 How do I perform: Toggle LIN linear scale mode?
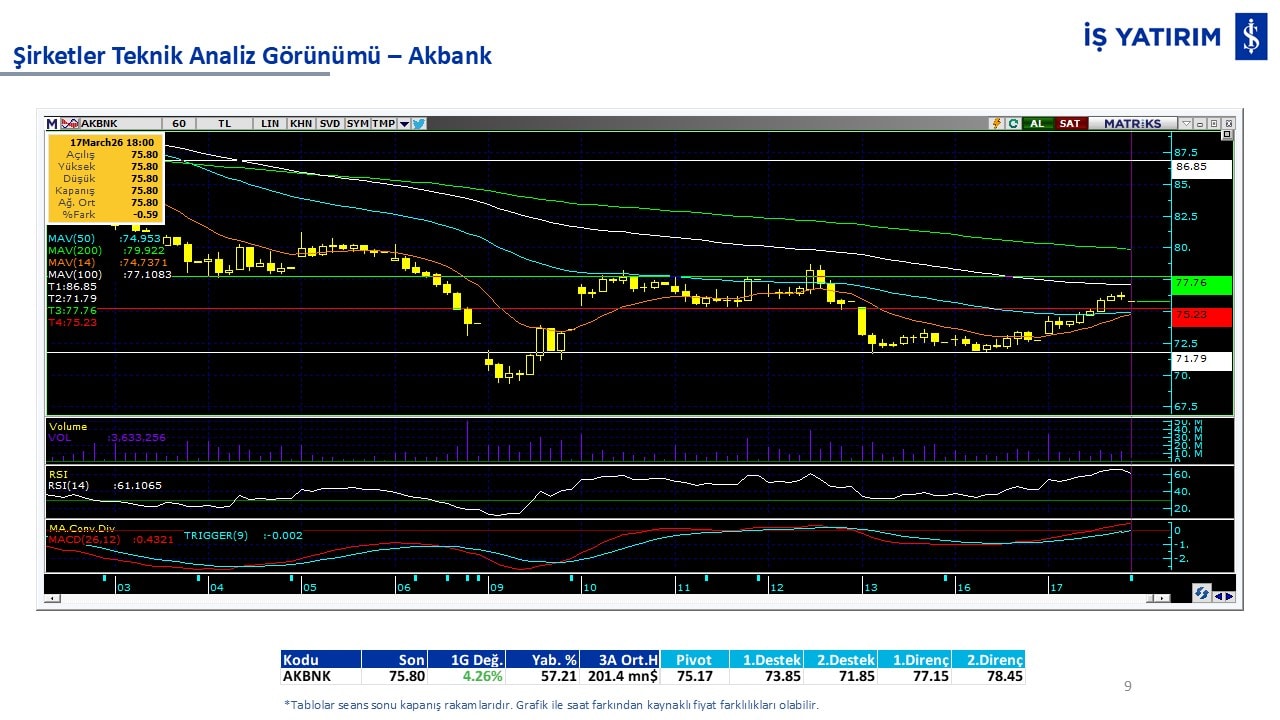(x=270, y=124)
